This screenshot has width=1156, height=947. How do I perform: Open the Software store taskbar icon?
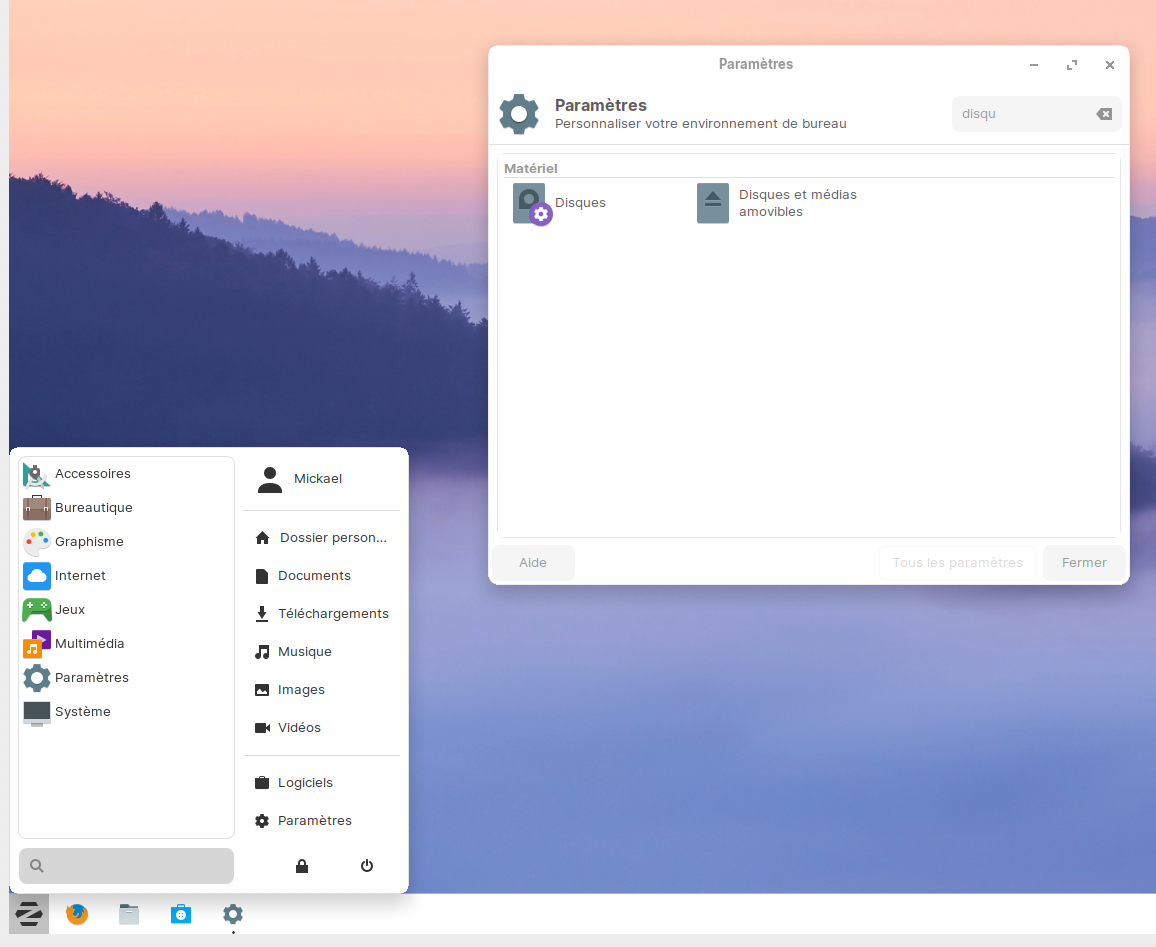click(181, 914)
